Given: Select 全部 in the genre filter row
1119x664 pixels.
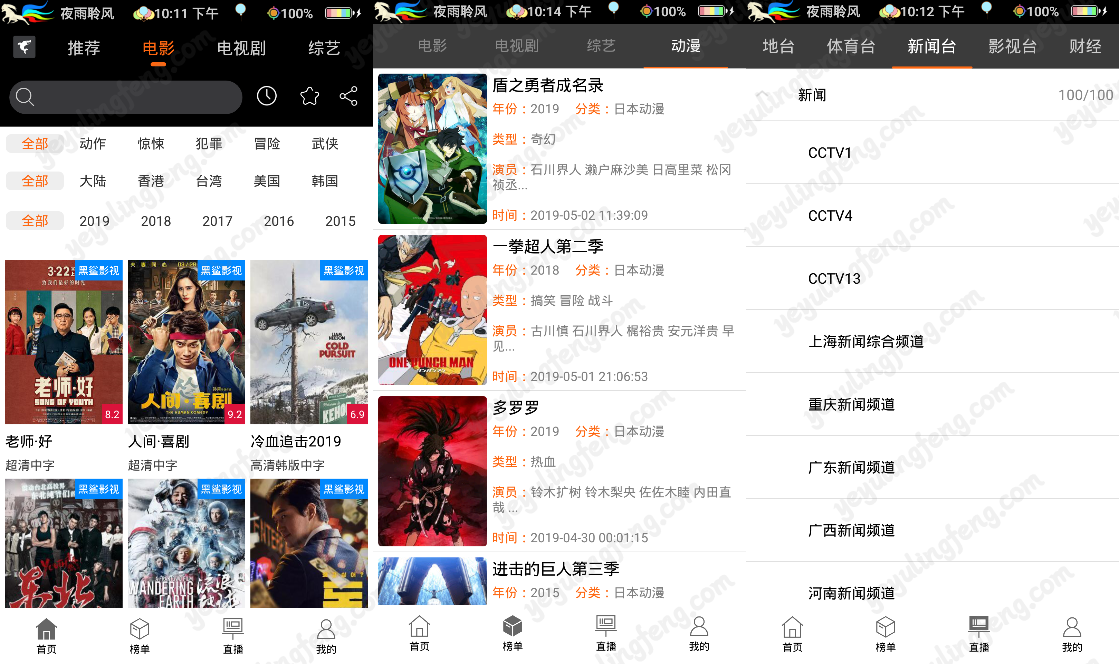Looking at the screenshot, I should (35, 144).
